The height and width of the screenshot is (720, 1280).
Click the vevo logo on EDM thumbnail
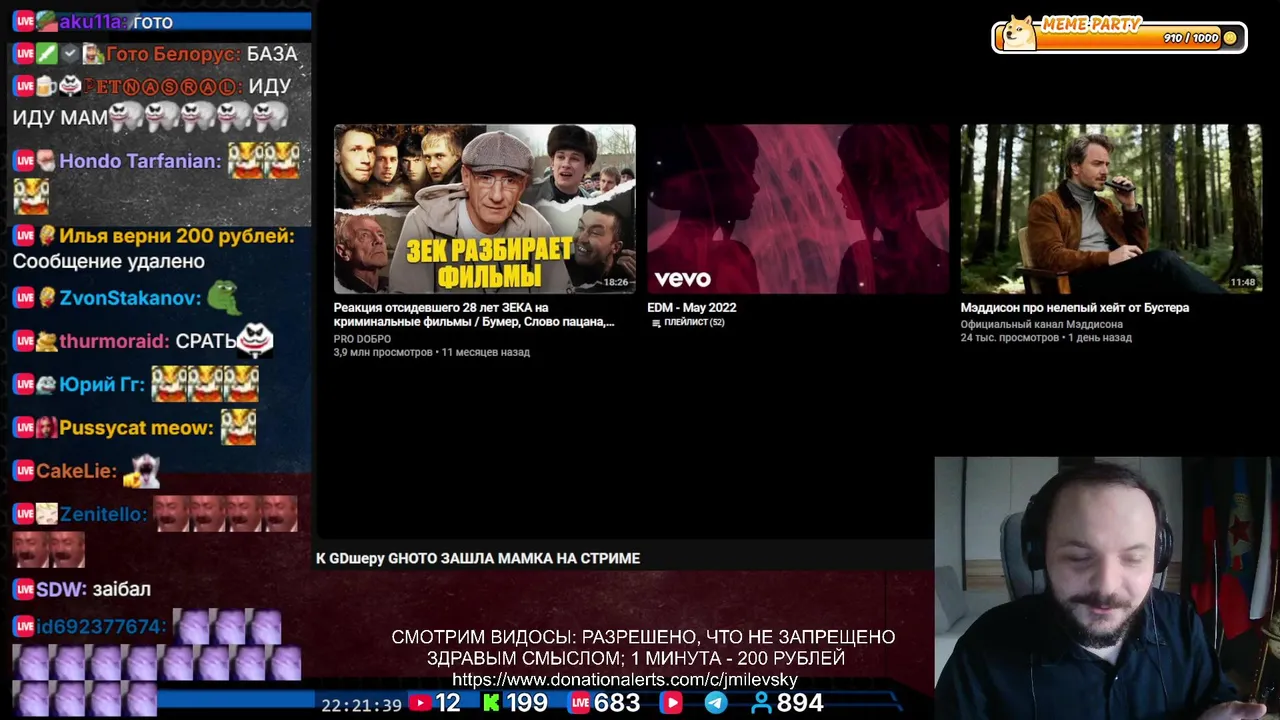click(x=682, y=279)
